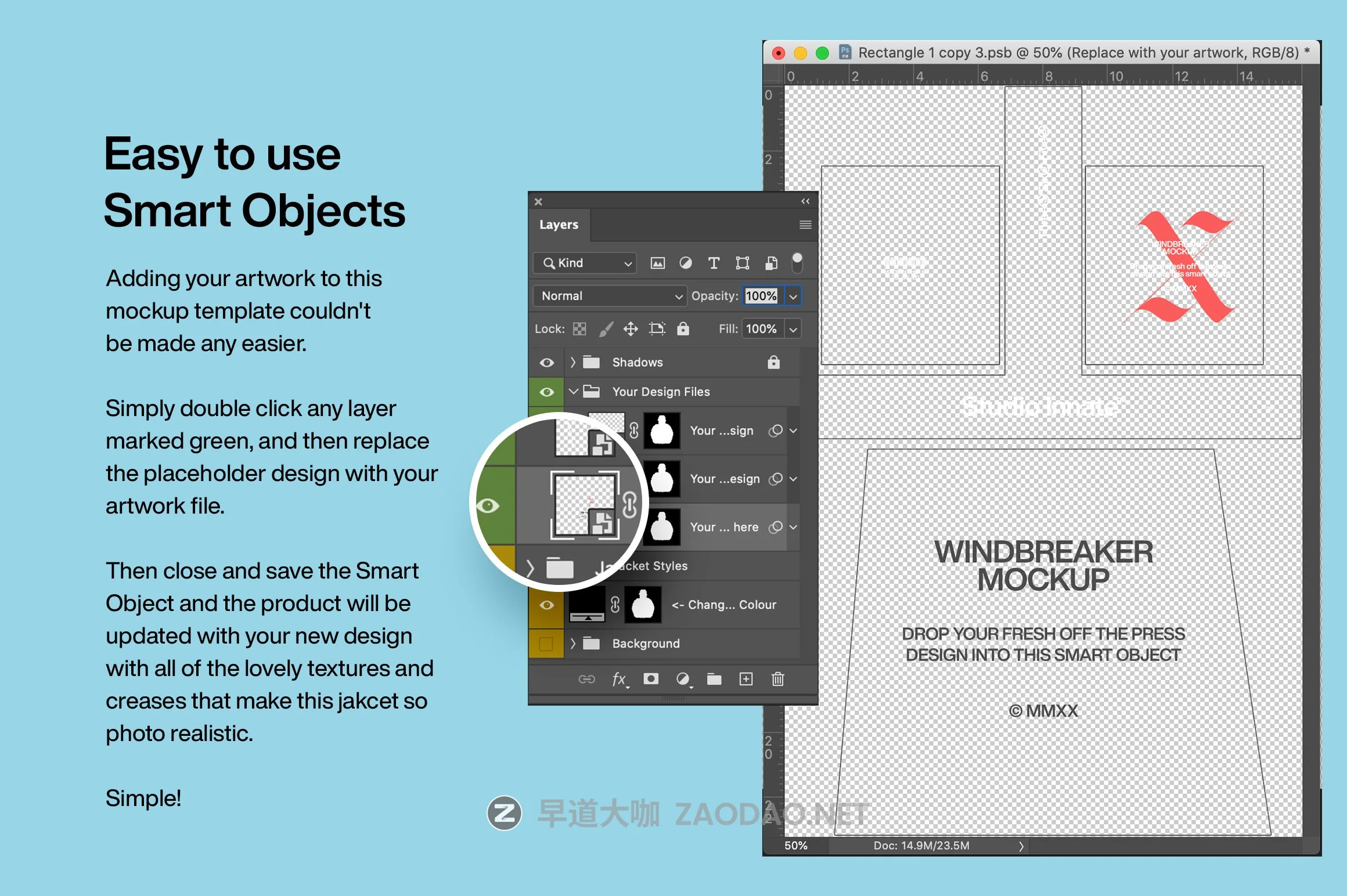Screen dimensions: 1347x896
Task: Click the delete layer trash icon
Action: pos(777,679)
